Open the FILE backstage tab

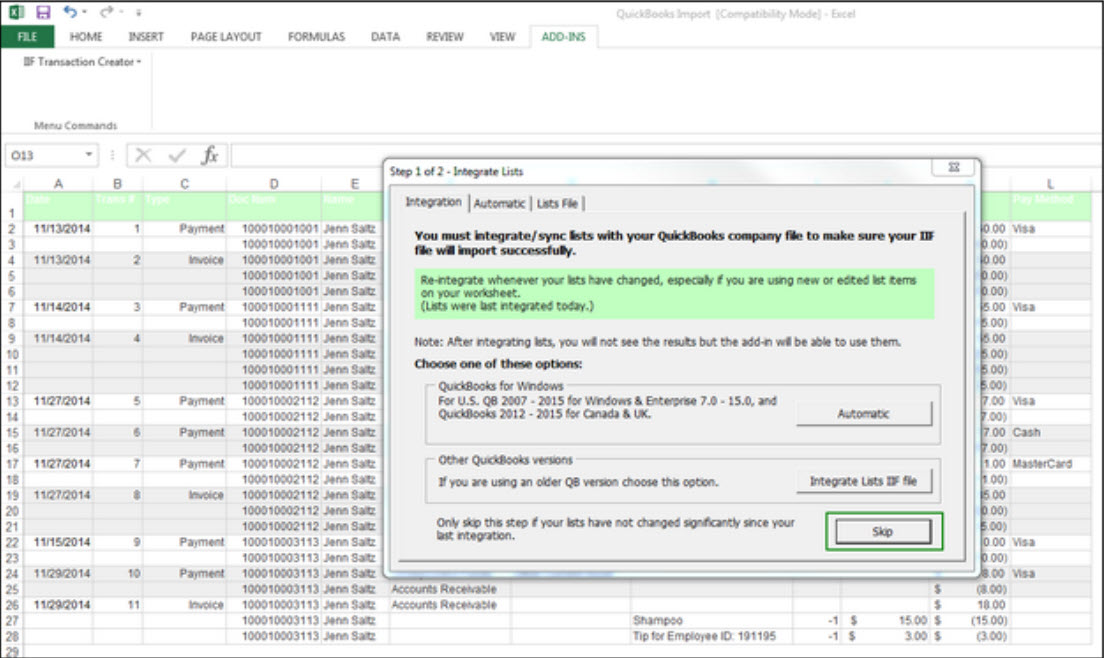click(x=27, y=37)
